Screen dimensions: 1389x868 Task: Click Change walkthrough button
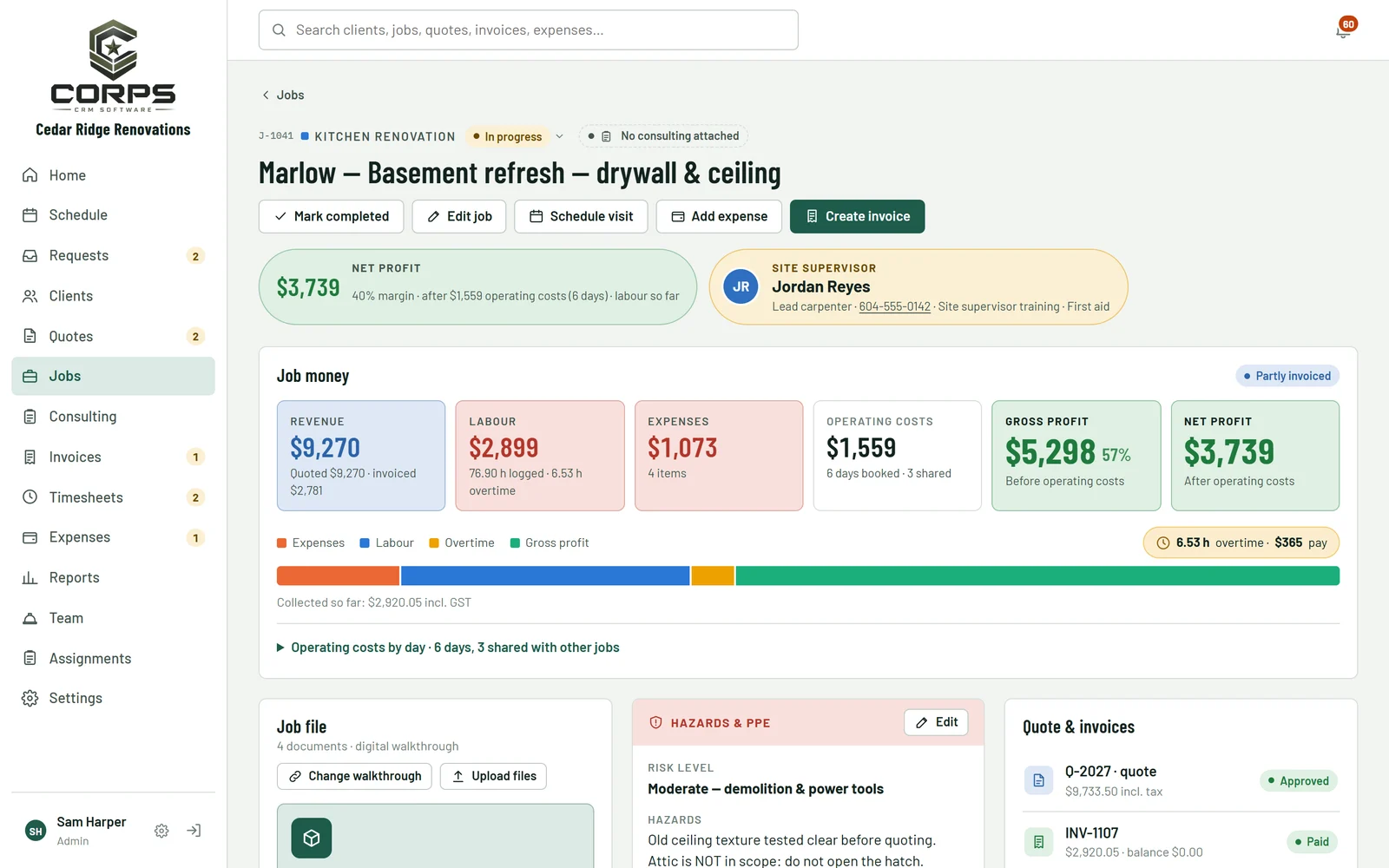coord(354,776)
